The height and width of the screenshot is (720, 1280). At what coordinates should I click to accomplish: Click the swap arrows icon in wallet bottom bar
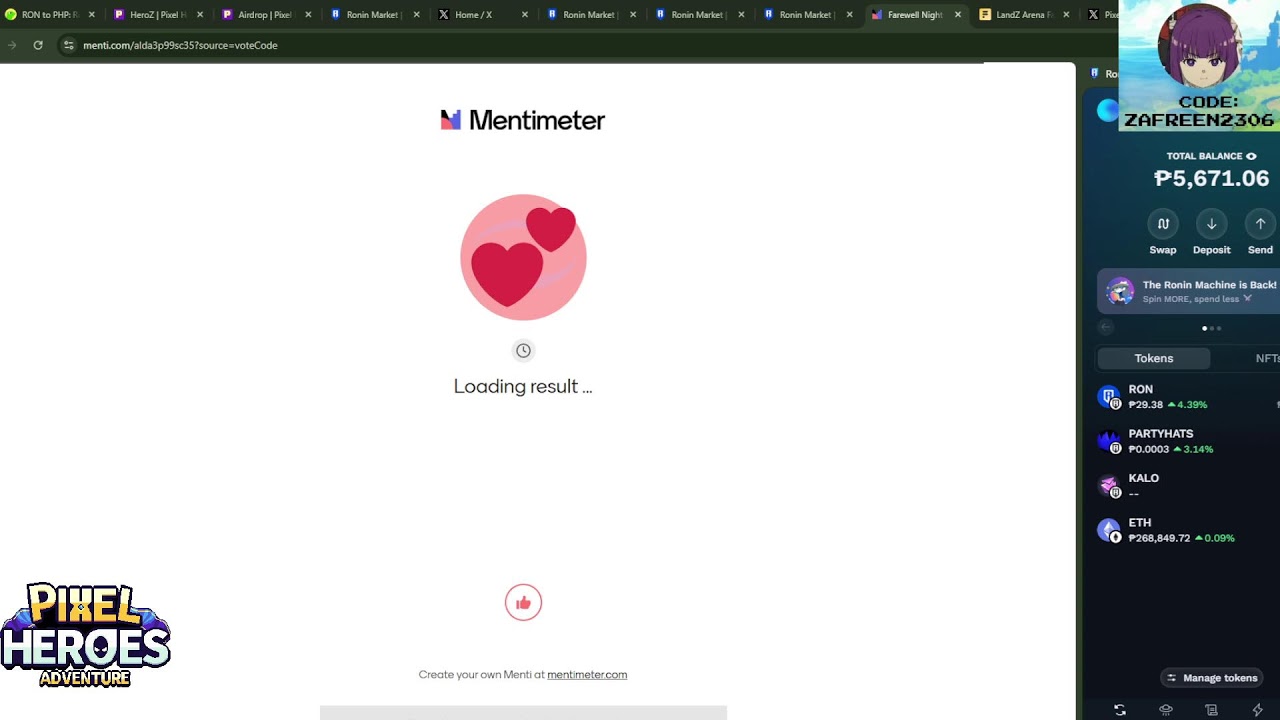click(x=1120, y=710)
